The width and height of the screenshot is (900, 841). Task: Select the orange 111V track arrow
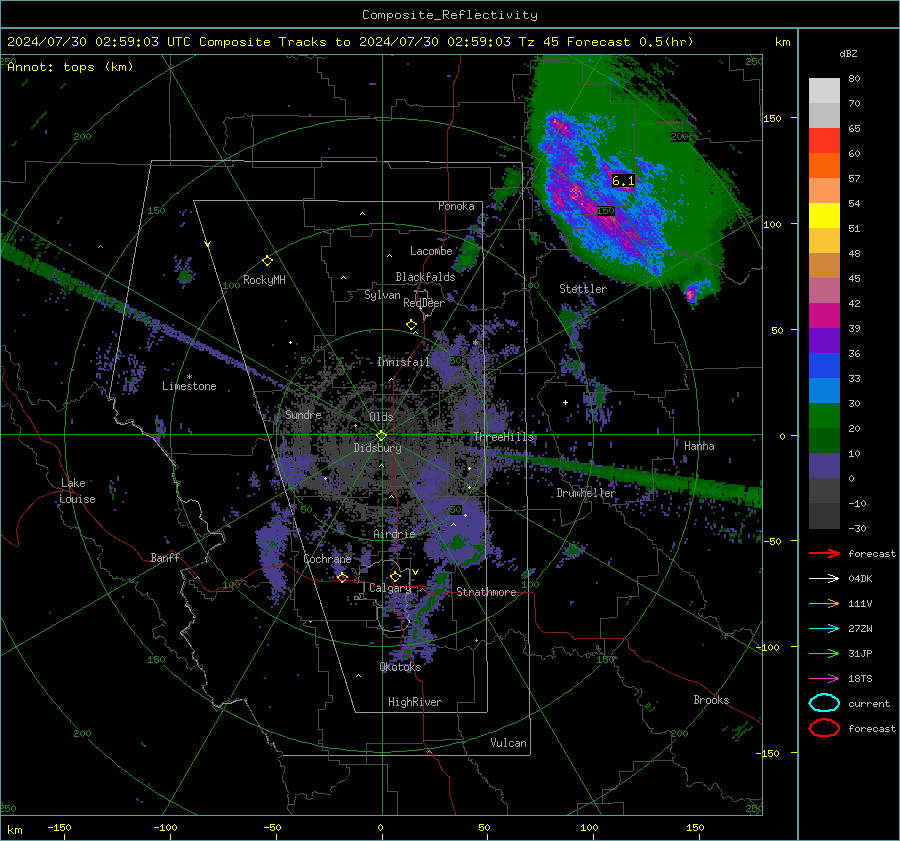click(x=824, y=603)
